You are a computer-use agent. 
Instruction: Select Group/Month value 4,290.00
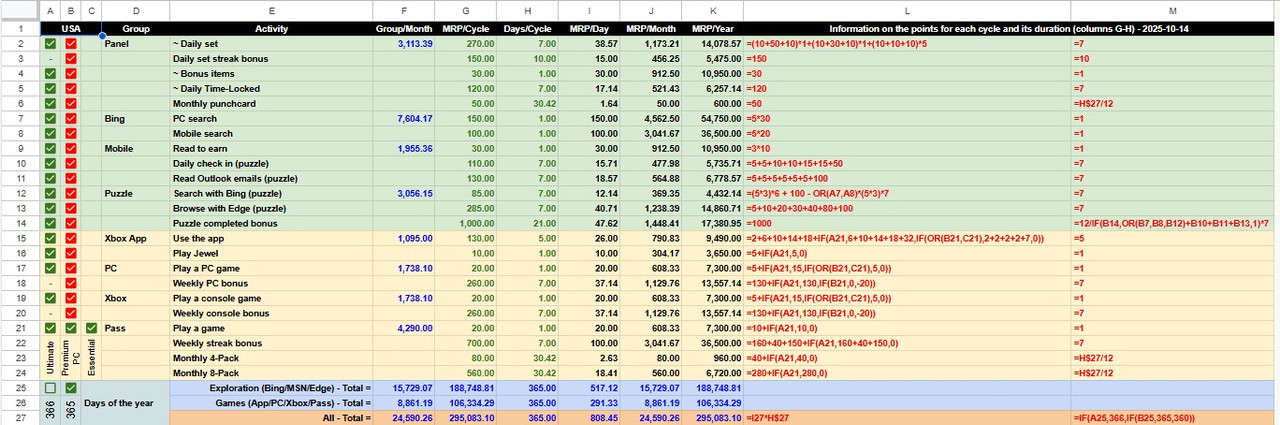pos(404,328)
